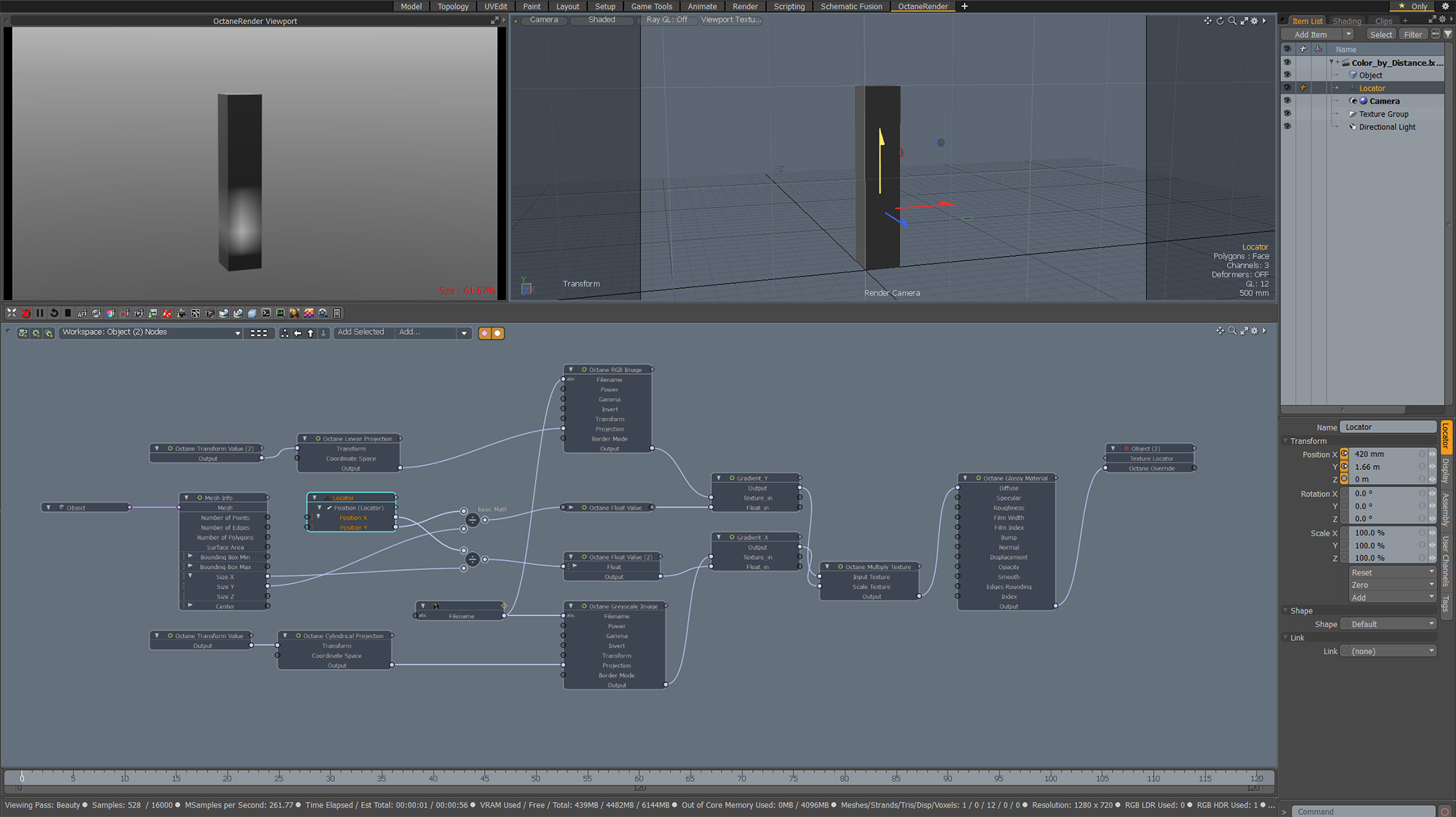Viewport: 1456px width, 817px height.
Task: Open the Workspace Object (2) Nodes dropdown
Action: [151, 333]
